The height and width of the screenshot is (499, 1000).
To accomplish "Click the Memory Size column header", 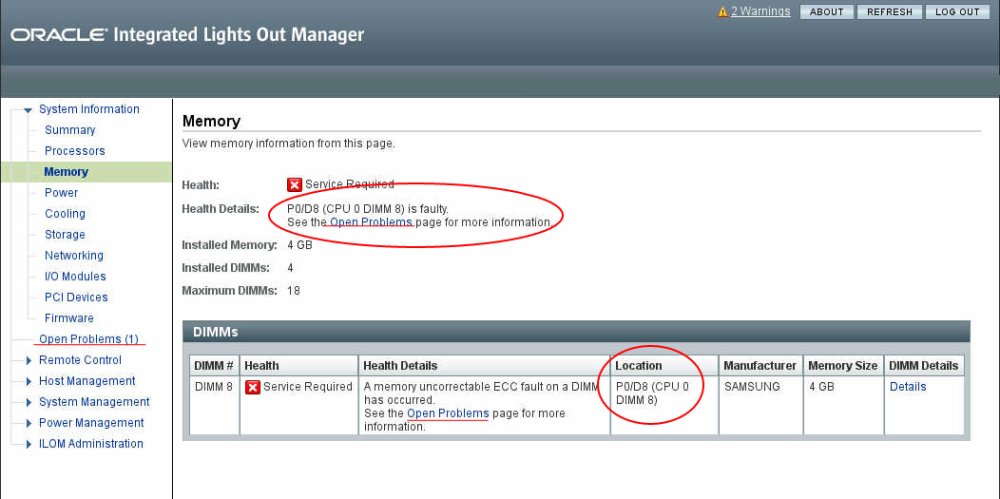I will (843, 366).
